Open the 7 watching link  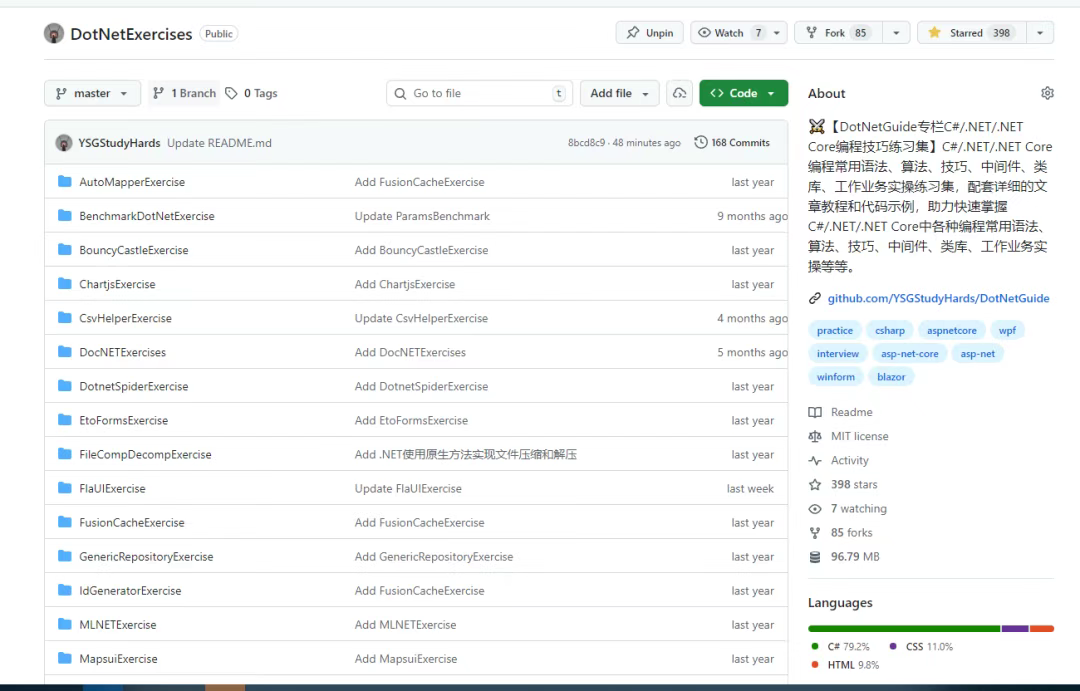pyautogui.click(x=858, y=508)
